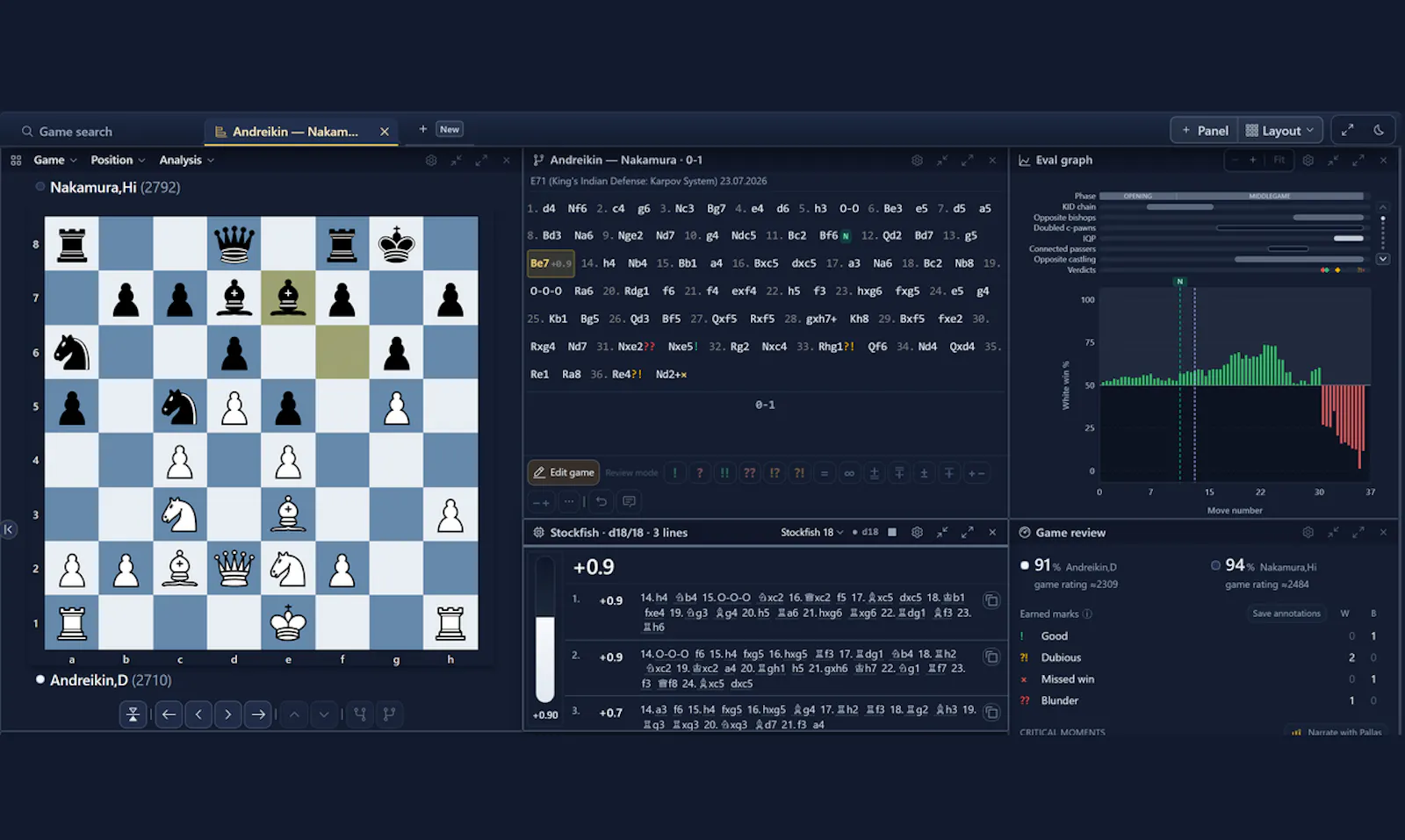
Task: Click the Opposite bishops timeline bar
Action: [1328, 217]
